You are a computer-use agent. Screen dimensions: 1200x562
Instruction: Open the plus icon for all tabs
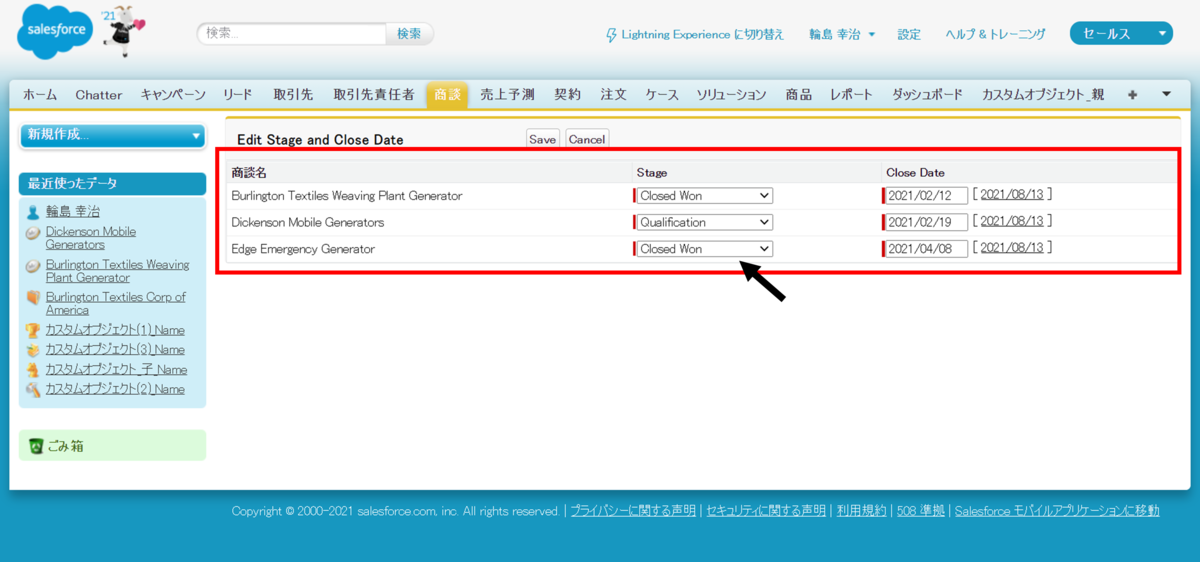tap(1132, 95)
